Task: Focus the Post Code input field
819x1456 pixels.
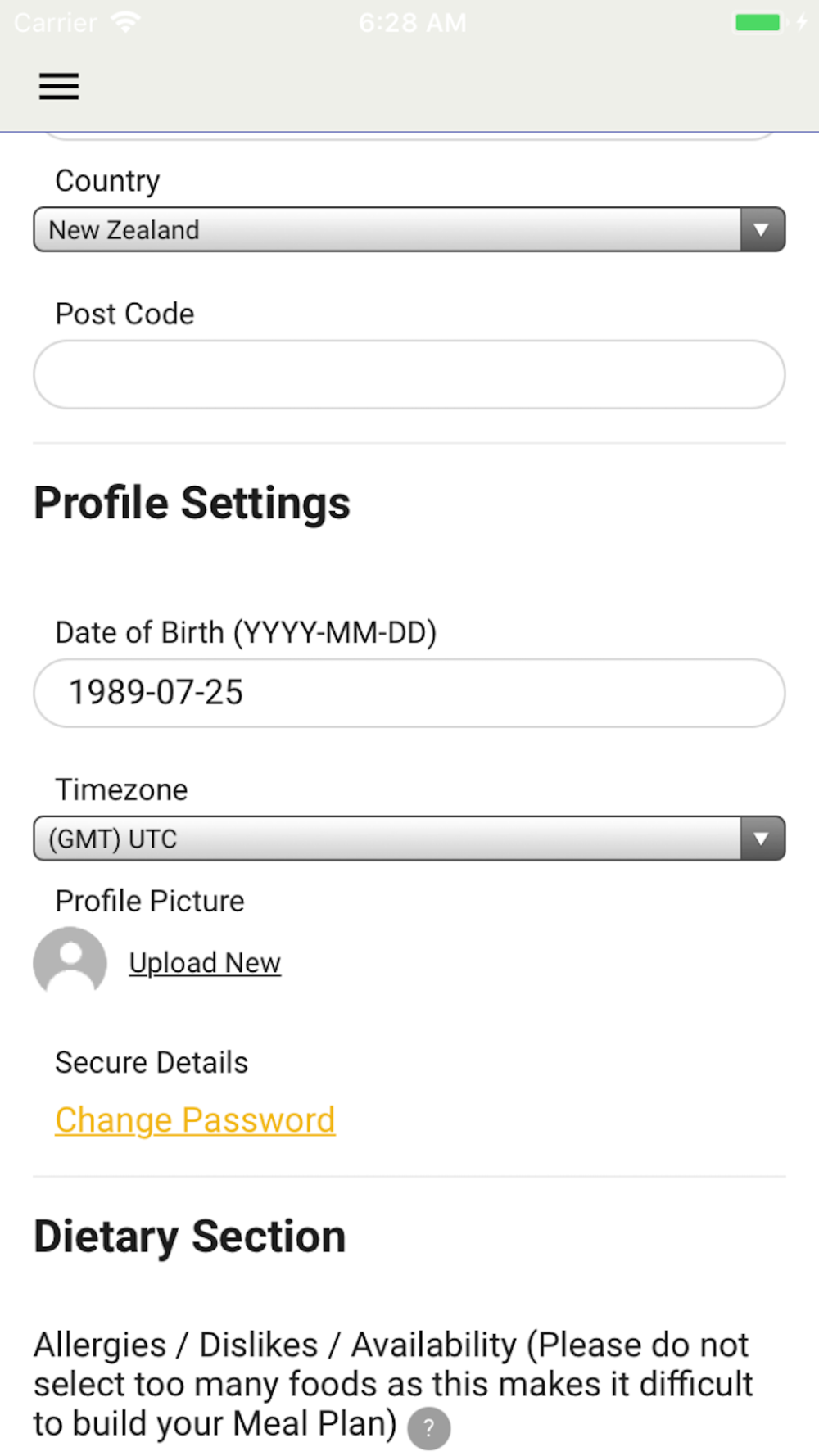Action: tap(409, 374)
